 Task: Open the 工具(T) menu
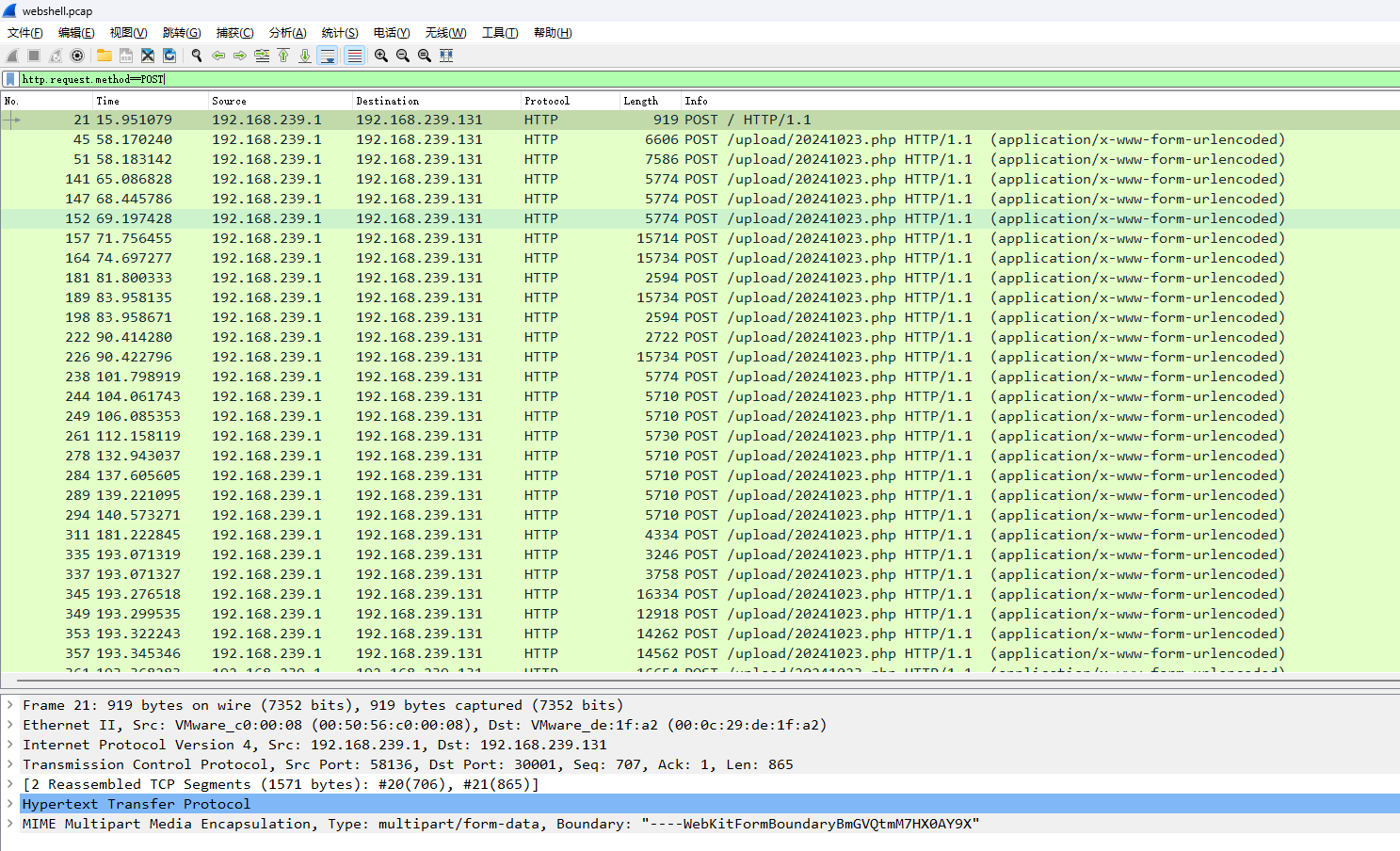500,33
